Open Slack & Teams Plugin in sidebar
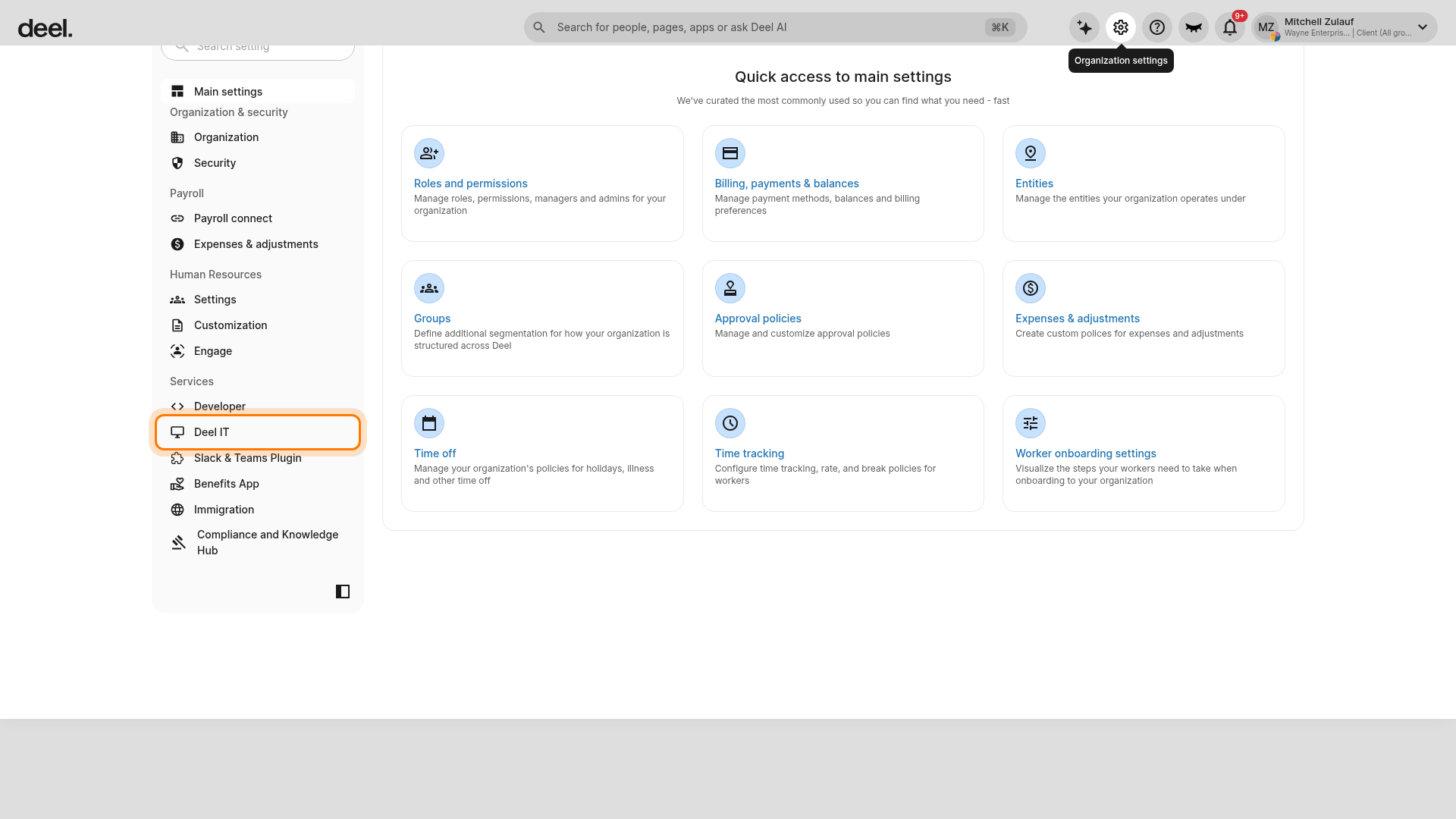The height and width of the screenshot is (819, 1456). [258, 458]
